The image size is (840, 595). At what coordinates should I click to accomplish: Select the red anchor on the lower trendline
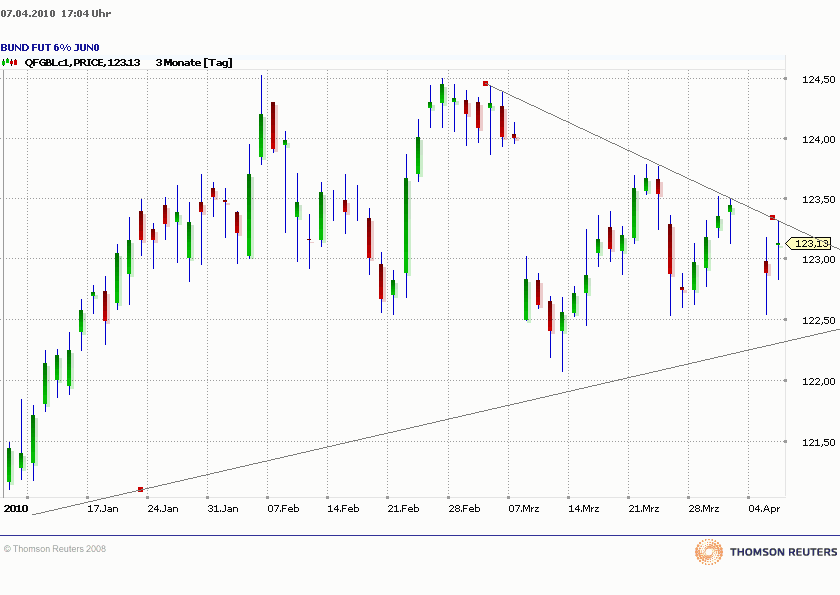coord(140,489)
